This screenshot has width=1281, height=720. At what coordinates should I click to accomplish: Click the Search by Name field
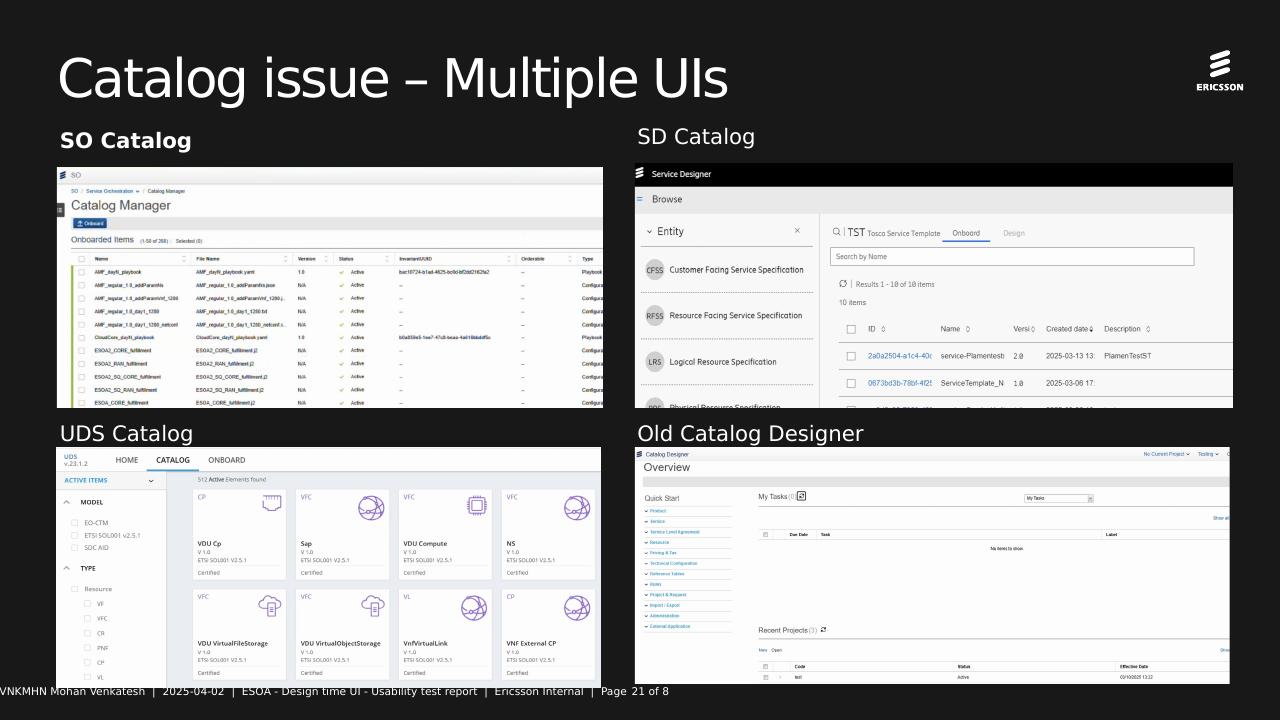tap(1012, 257)
